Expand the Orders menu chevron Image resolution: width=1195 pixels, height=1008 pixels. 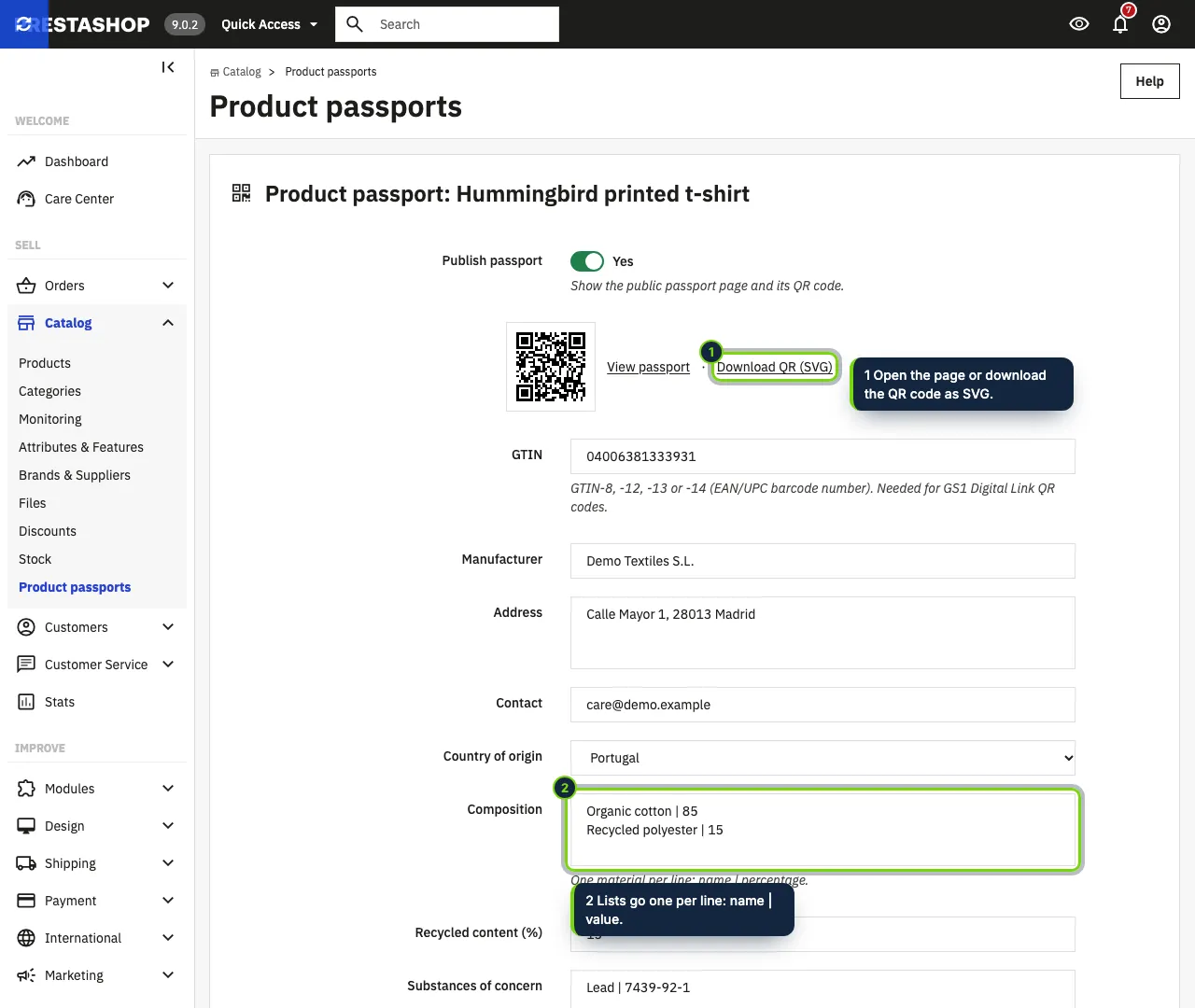168,286
